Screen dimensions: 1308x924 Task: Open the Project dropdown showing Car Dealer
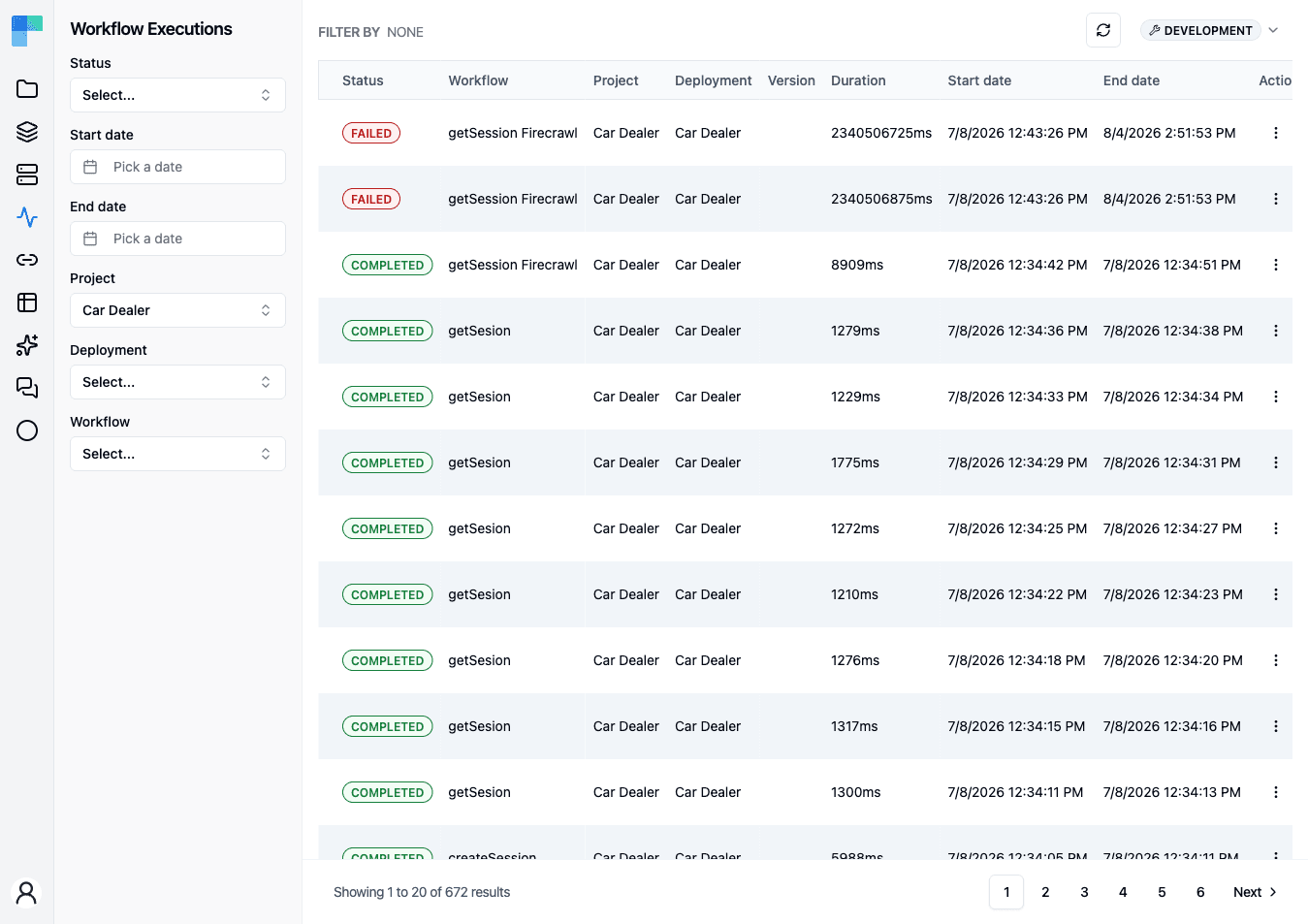pyautogui.click(x=177, y=310)
